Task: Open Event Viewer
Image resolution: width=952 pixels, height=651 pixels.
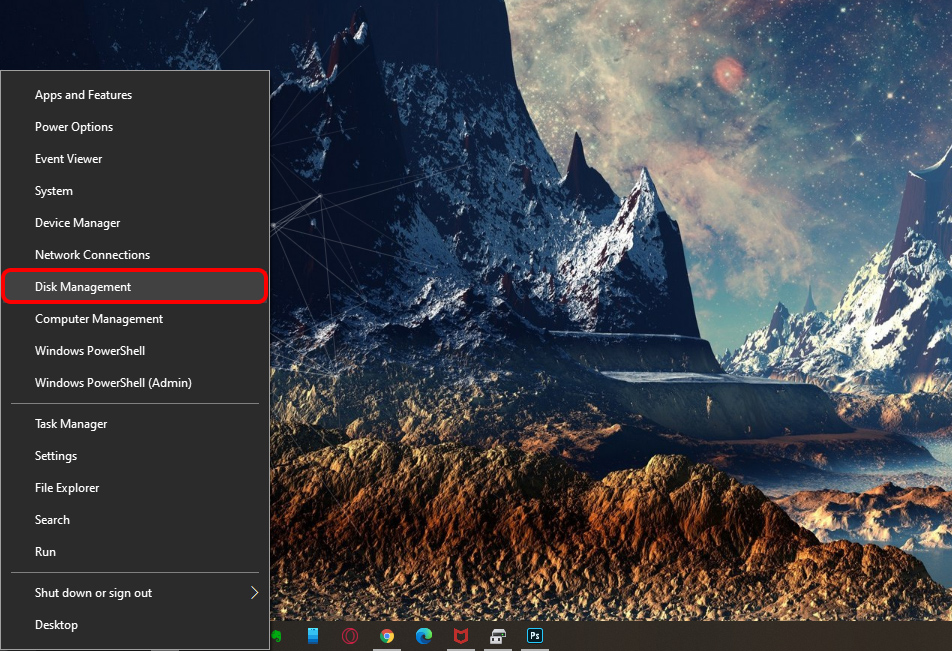Action: coord(69,159)
